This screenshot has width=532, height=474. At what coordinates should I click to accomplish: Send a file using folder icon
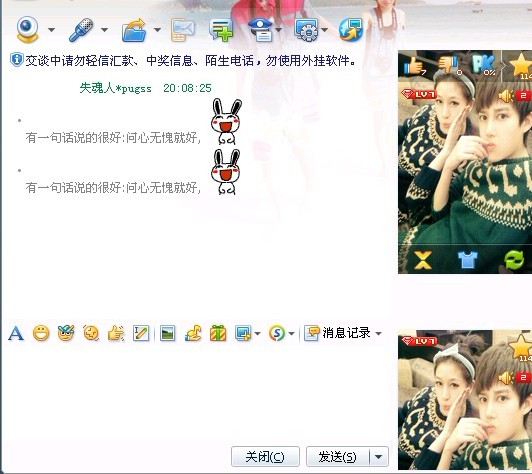click(x=134, y=30)
